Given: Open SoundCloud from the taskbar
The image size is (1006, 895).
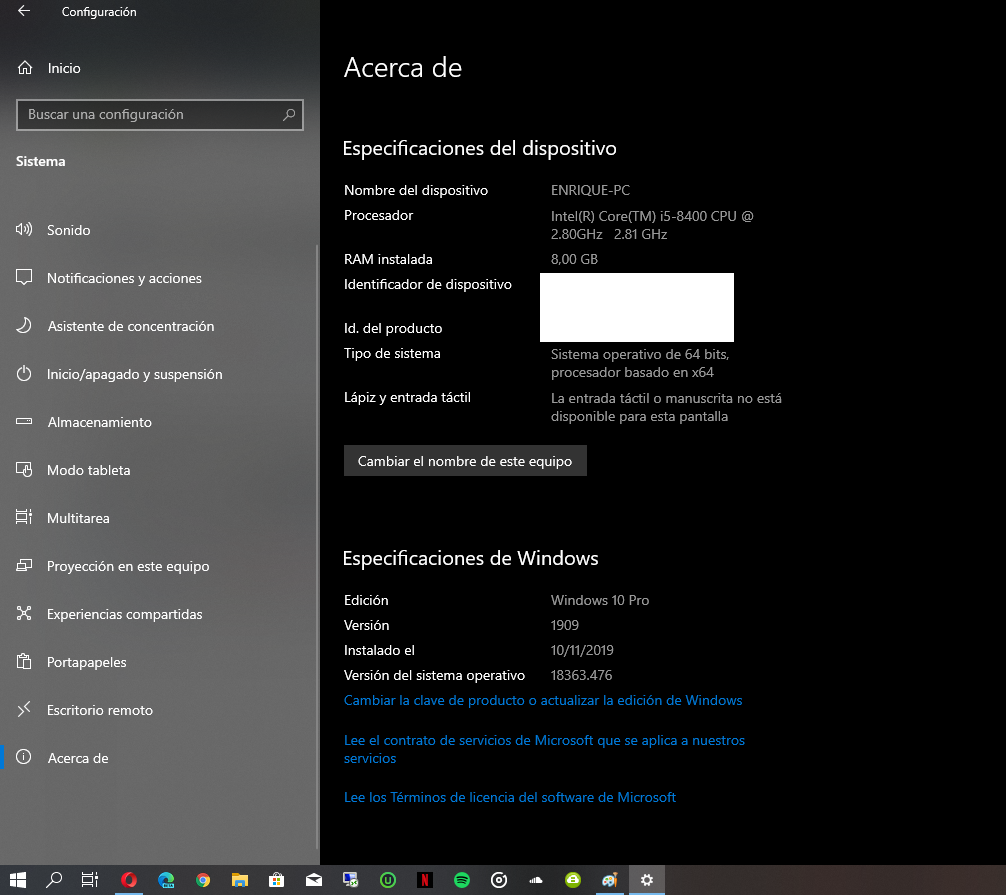Looking at the screenshot, I should (536, 880).
